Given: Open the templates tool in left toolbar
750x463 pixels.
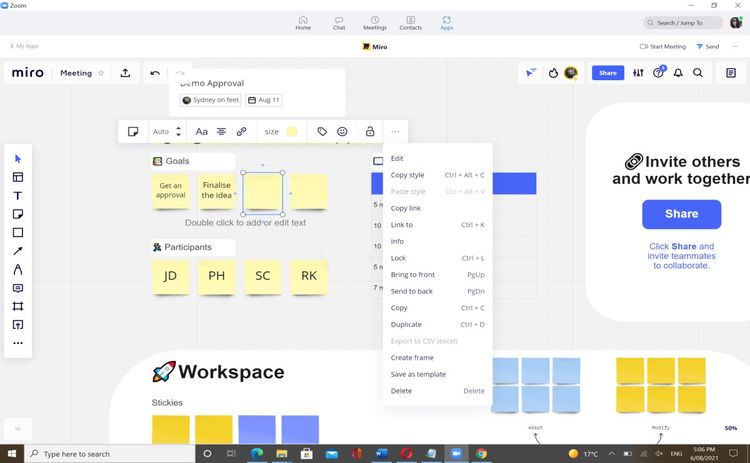Looking at the screenshot, I should coord(18,177).
